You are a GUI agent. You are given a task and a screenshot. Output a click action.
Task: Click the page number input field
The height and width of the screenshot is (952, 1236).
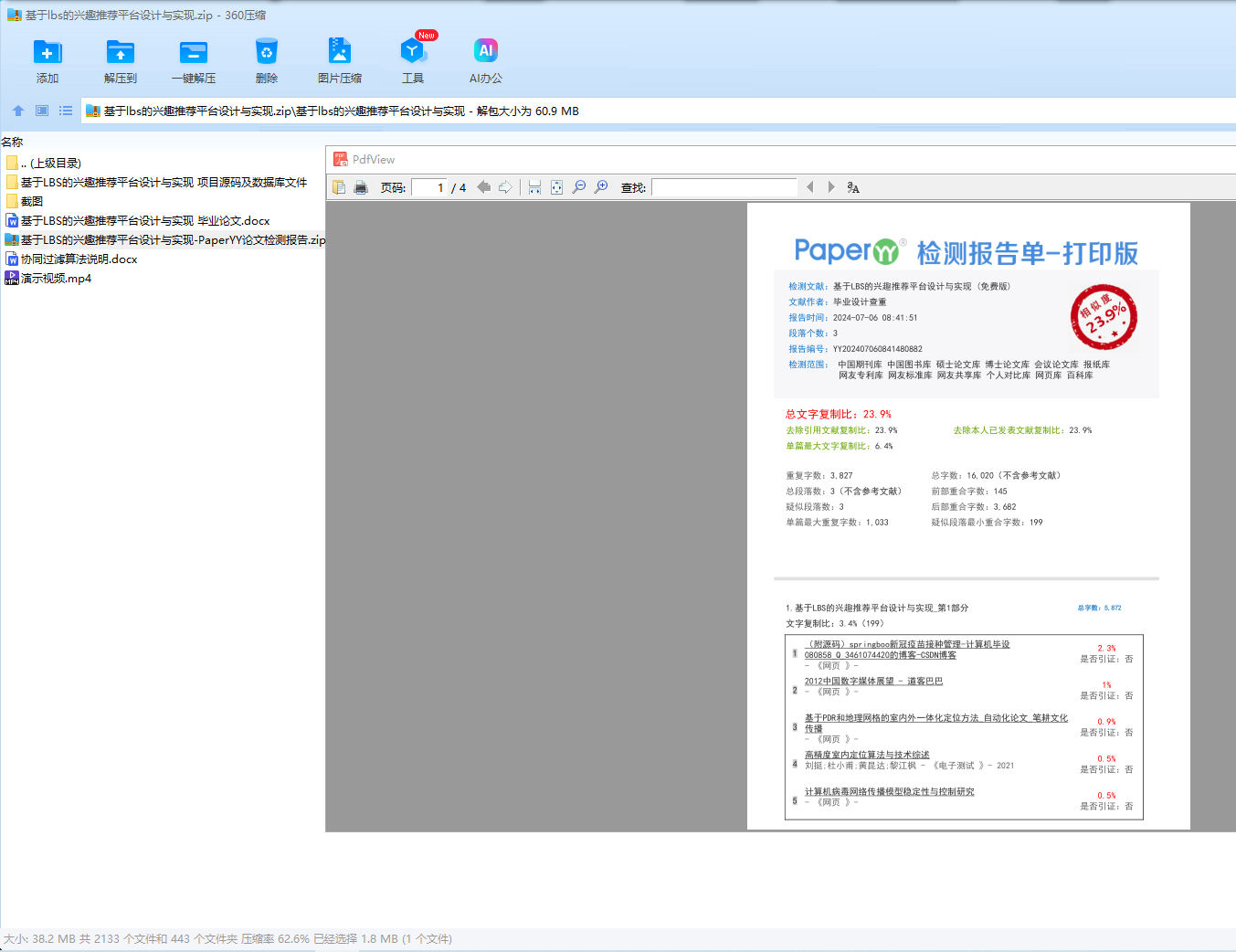[x=428, y=187]
